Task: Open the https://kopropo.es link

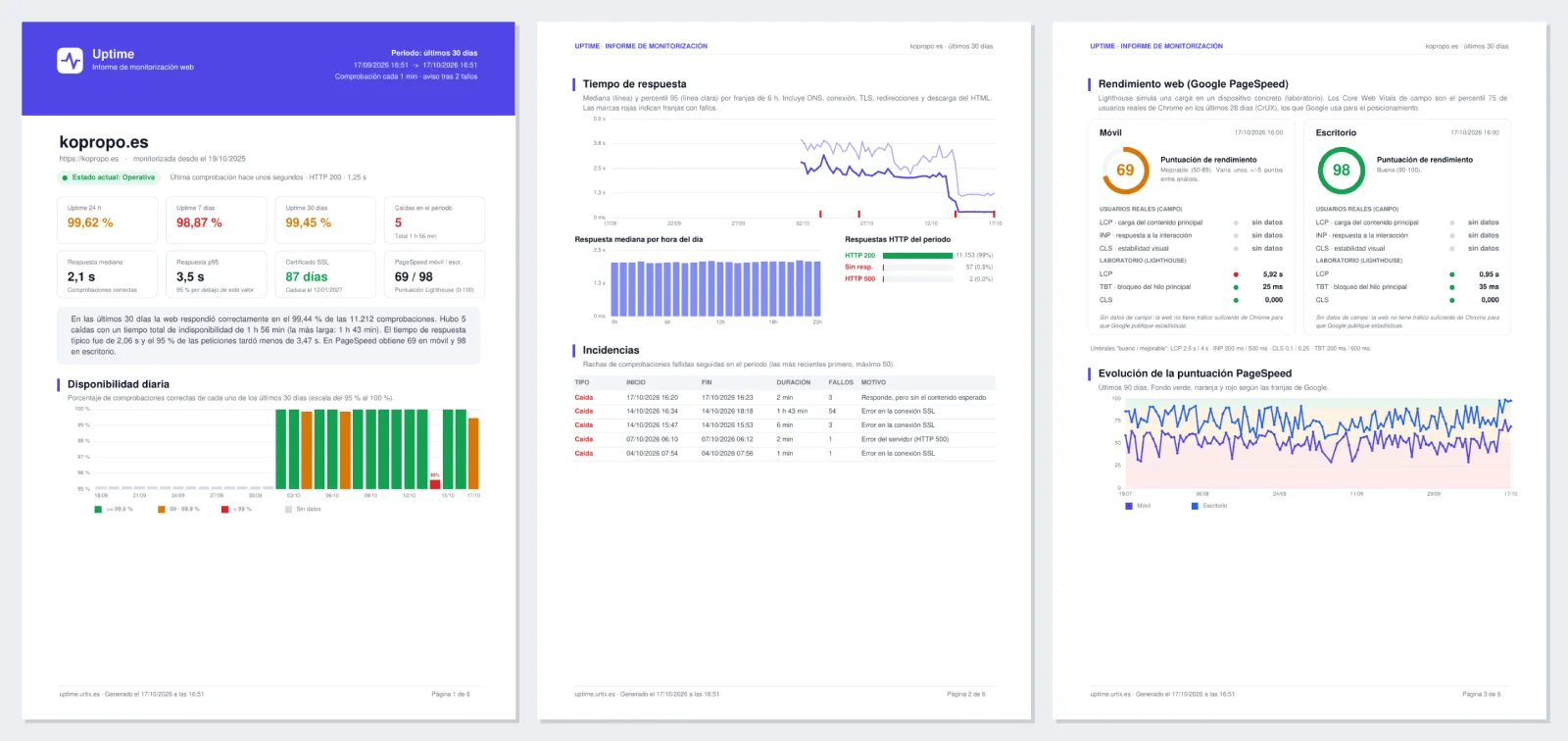Action: point(89,159)
